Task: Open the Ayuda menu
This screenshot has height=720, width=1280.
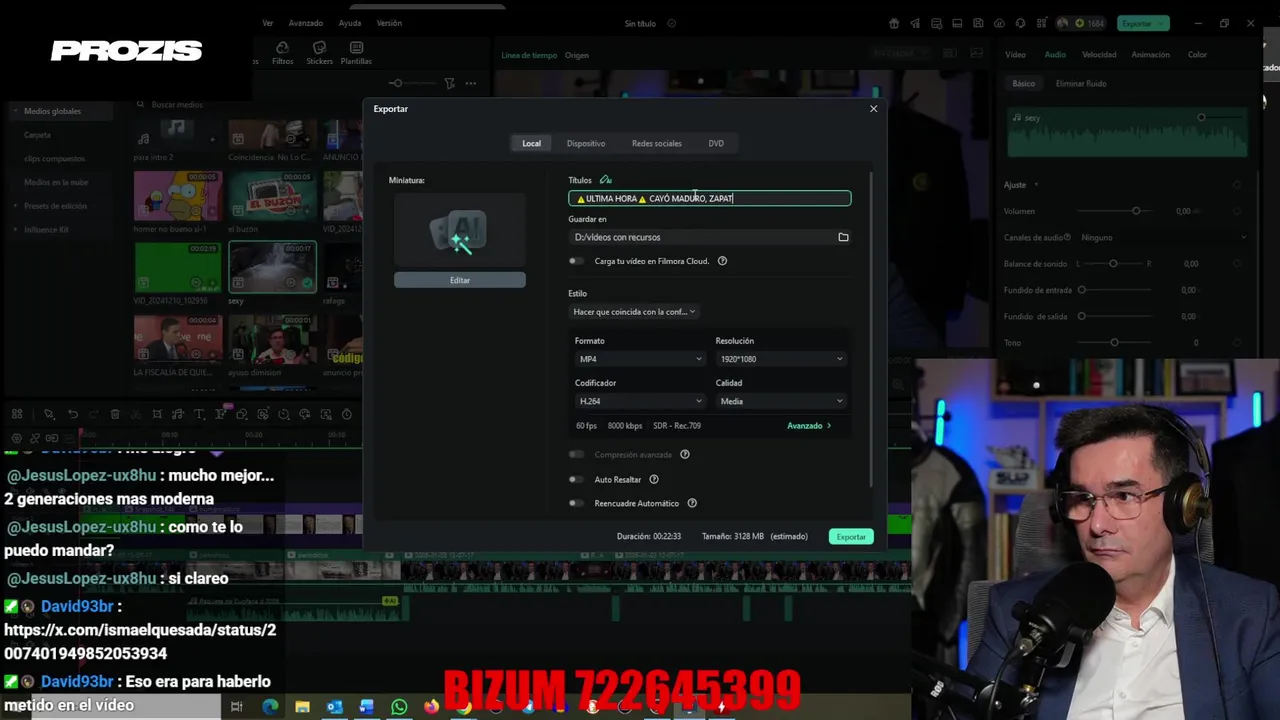Action: 350,23
